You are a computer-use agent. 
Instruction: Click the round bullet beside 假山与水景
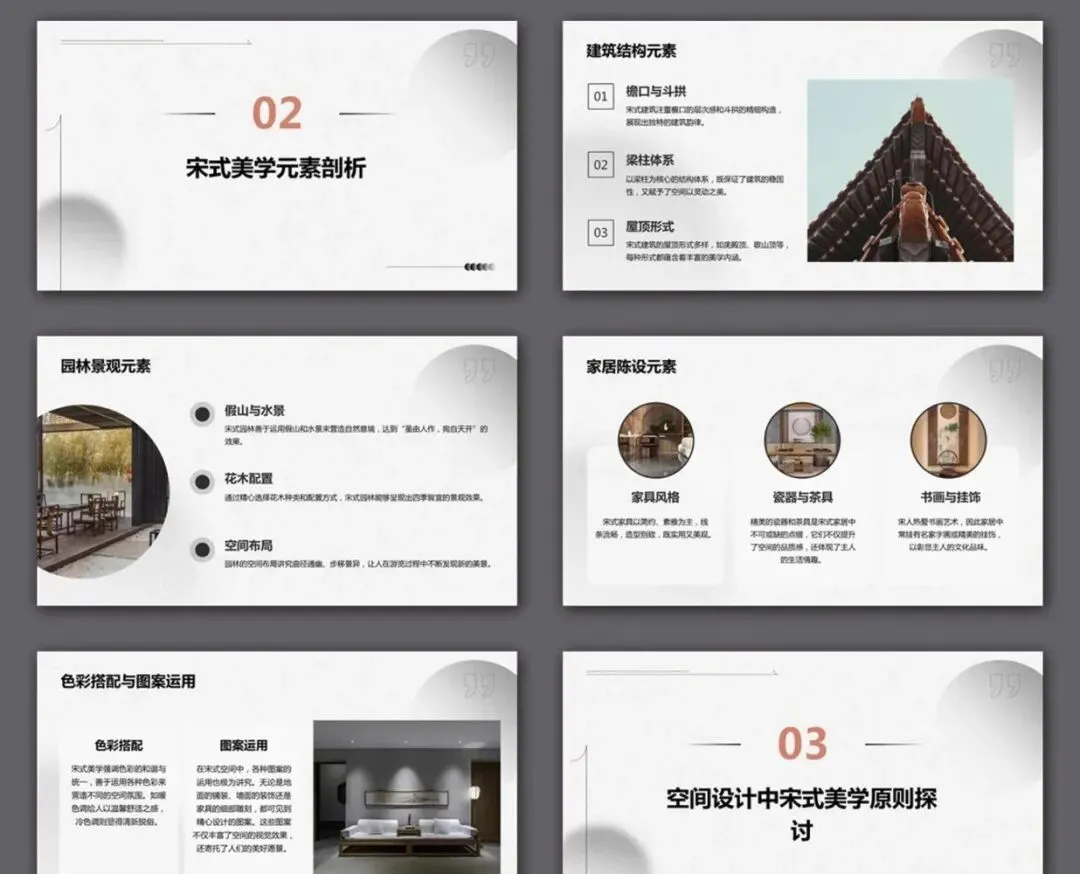point(202,415)
